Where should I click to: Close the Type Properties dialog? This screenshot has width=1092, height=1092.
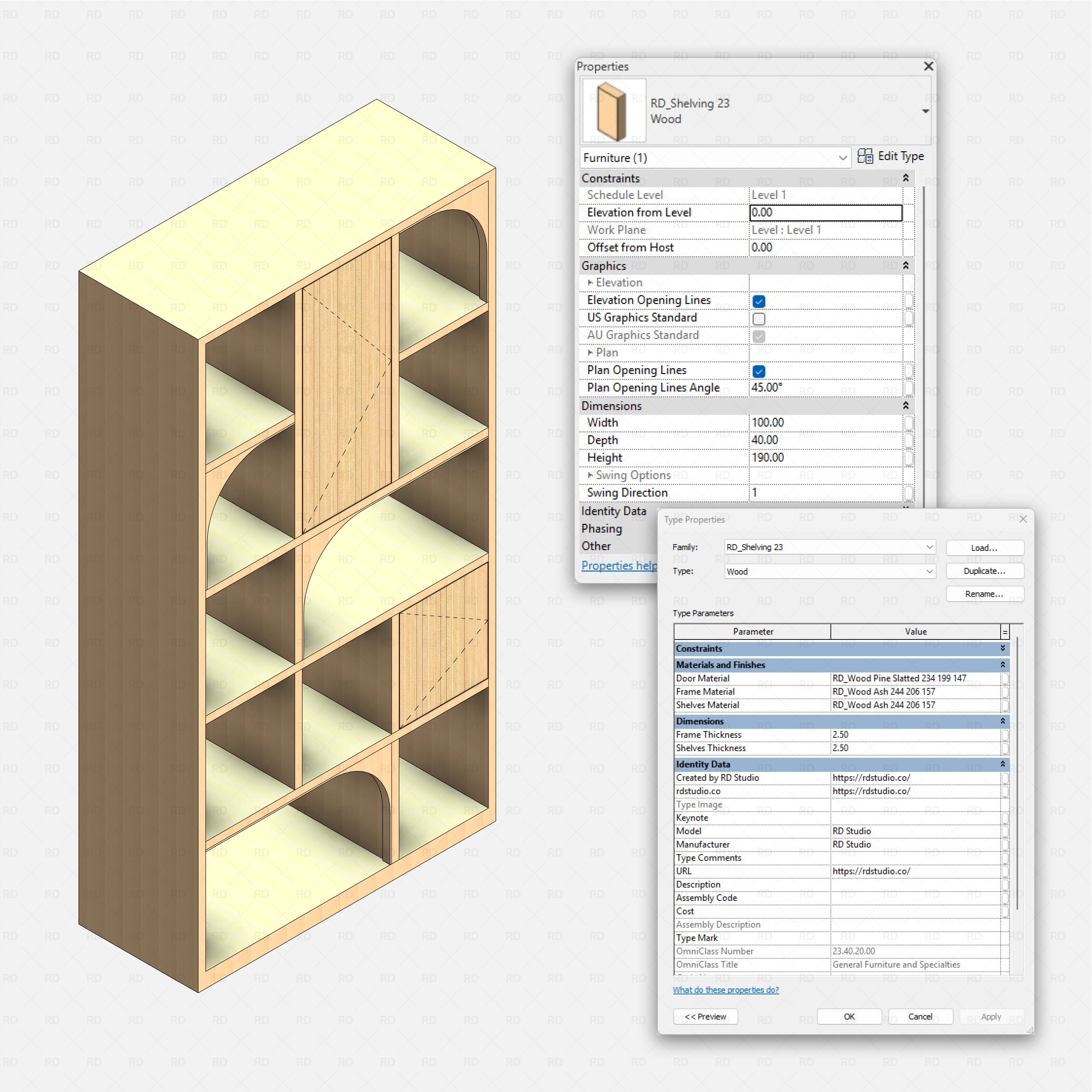1023,519
